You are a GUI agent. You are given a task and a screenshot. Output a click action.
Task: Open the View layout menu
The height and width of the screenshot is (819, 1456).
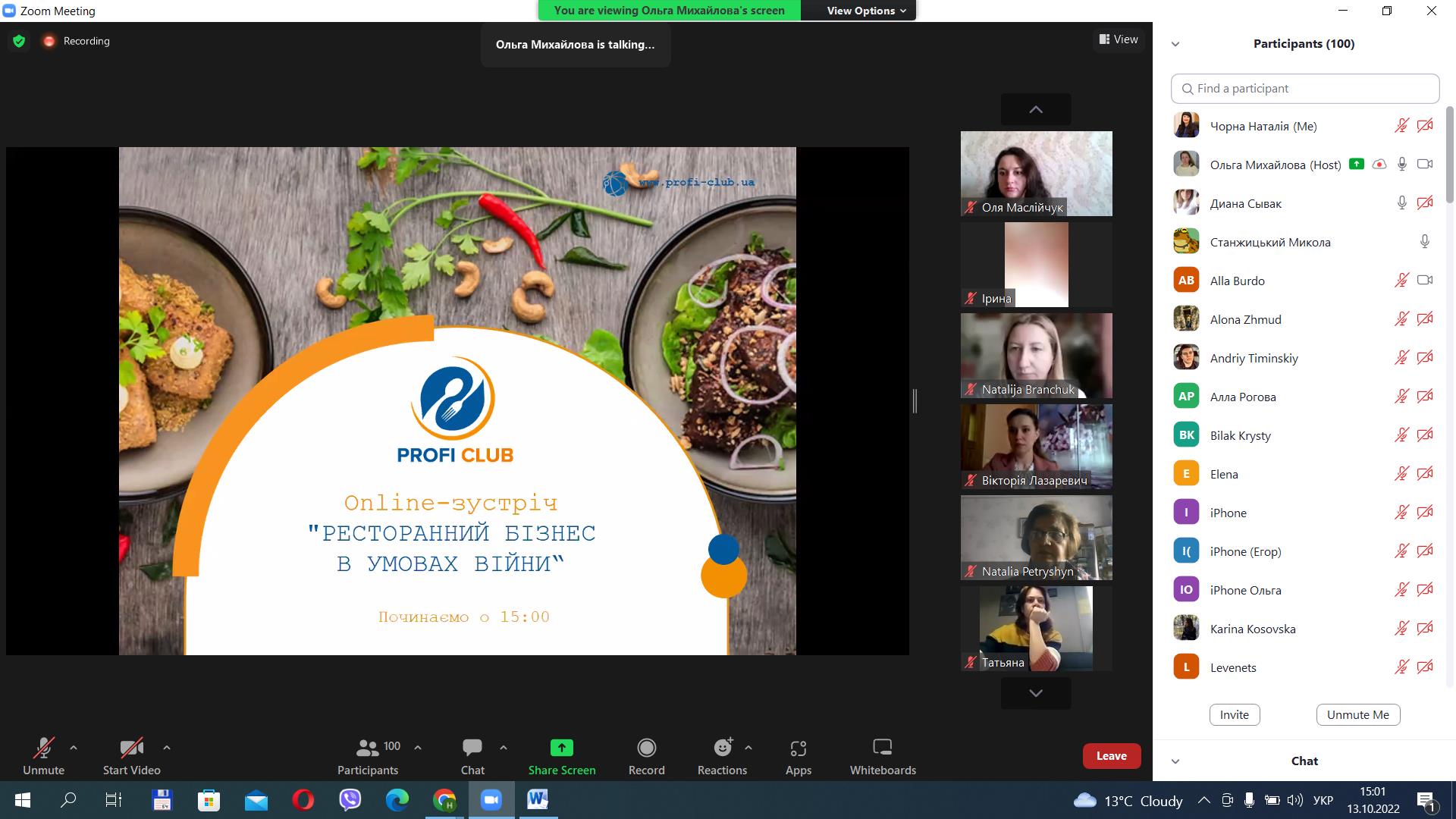[x=1119, y=39]
